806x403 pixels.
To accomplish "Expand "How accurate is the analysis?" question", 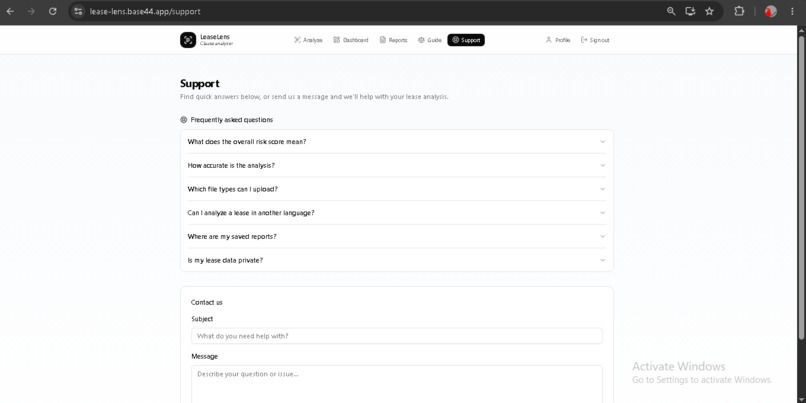I will [x=396, y=165].
